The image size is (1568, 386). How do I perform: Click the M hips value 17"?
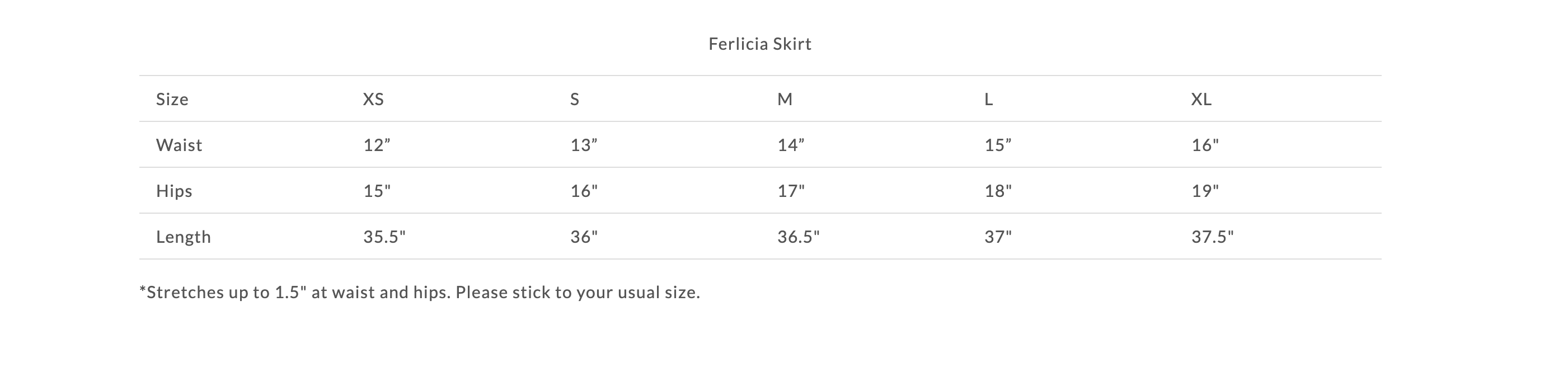point(791,191)
